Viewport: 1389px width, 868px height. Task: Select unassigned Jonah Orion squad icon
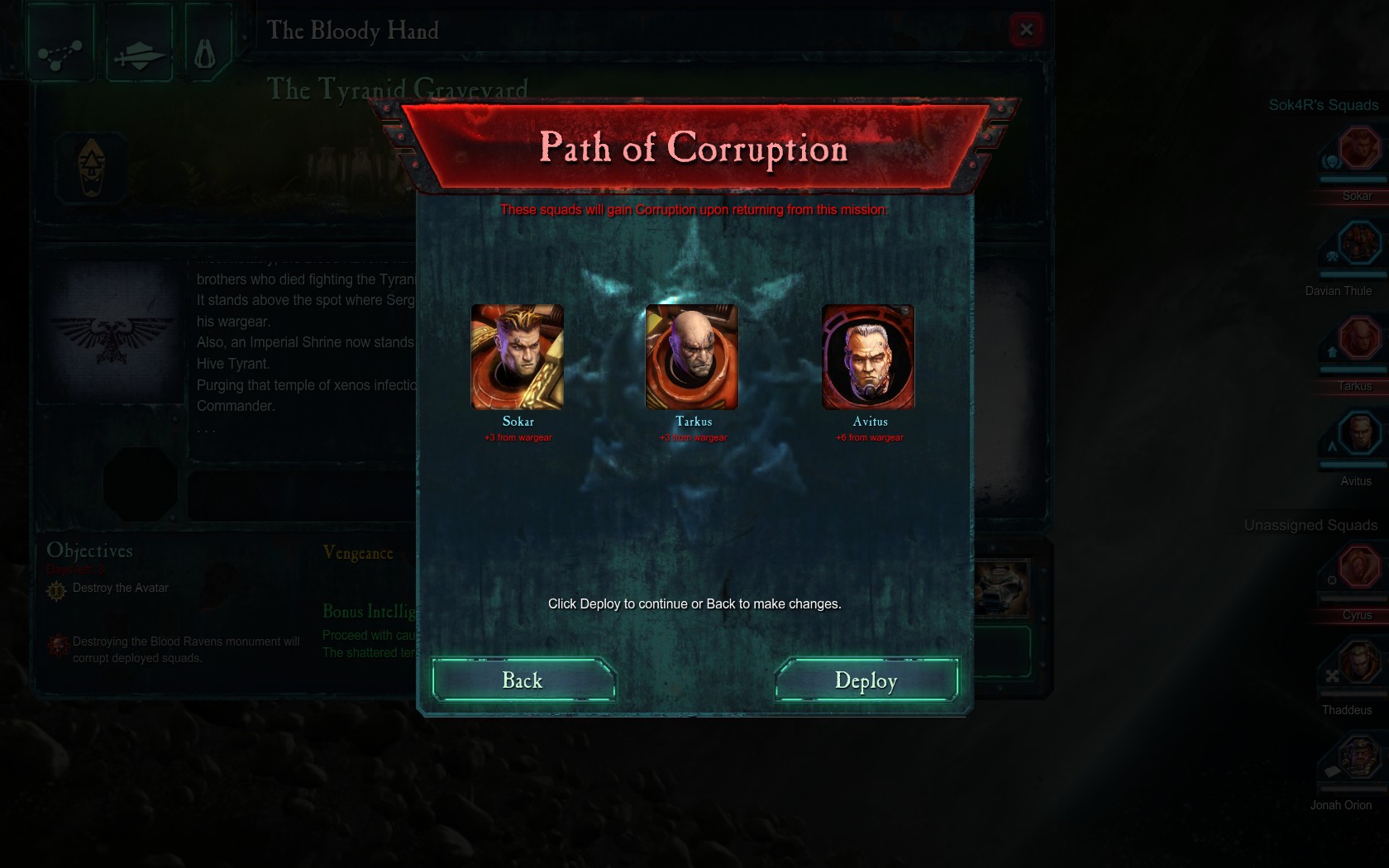tap(1358, 757)
